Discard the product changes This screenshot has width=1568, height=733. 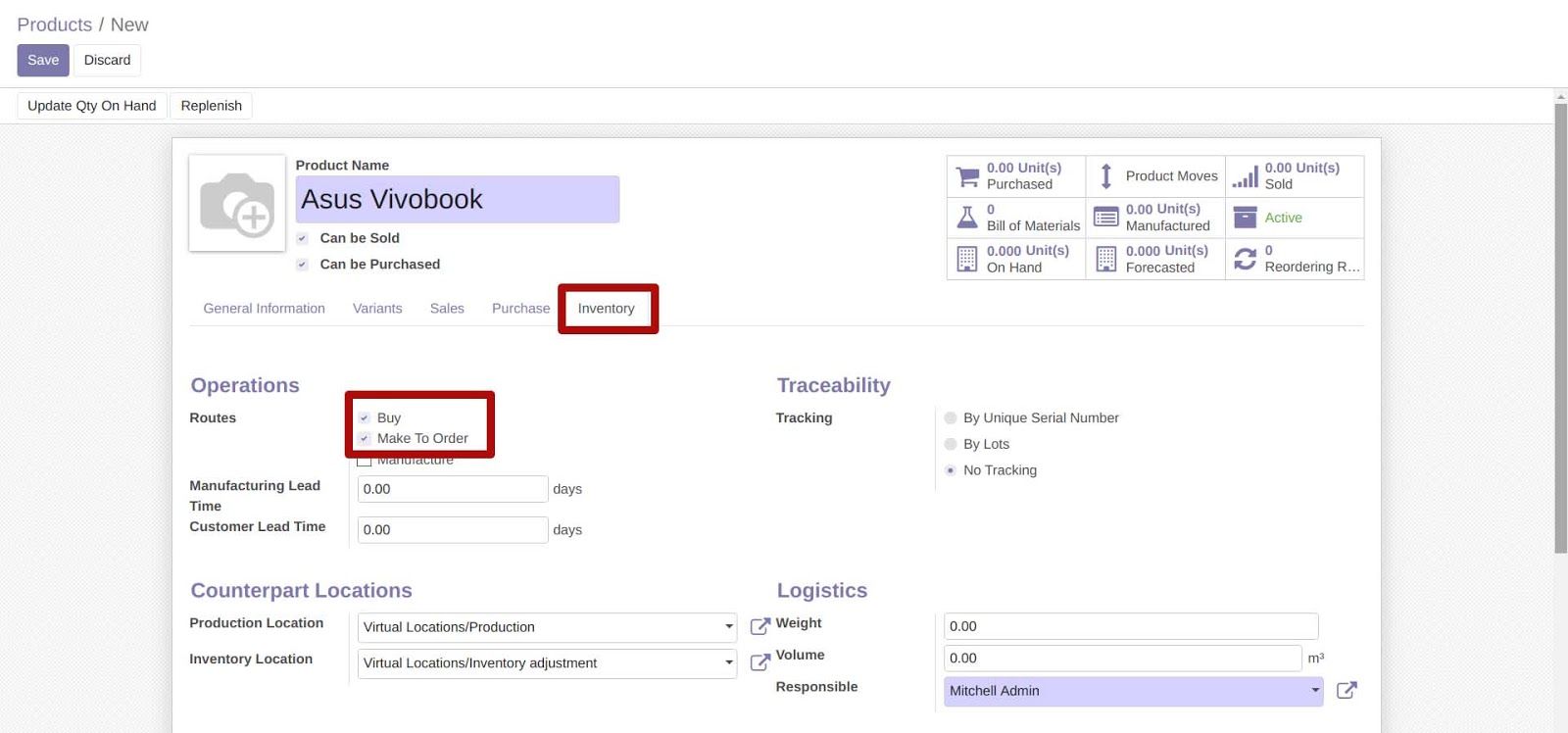pos(107,60)
